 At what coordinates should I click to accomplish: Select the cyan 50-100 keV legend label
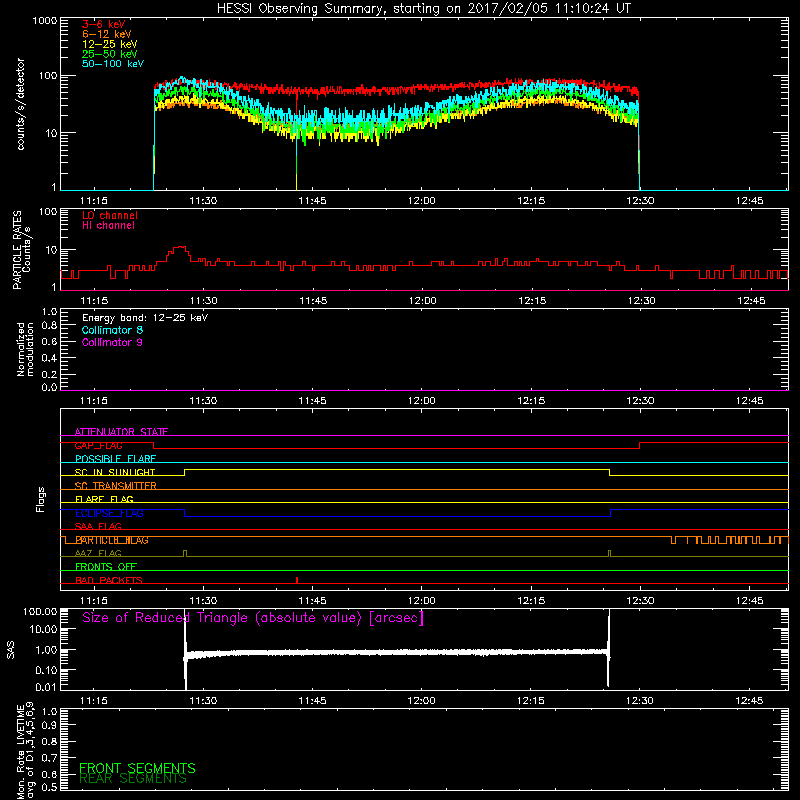point(113,64)
